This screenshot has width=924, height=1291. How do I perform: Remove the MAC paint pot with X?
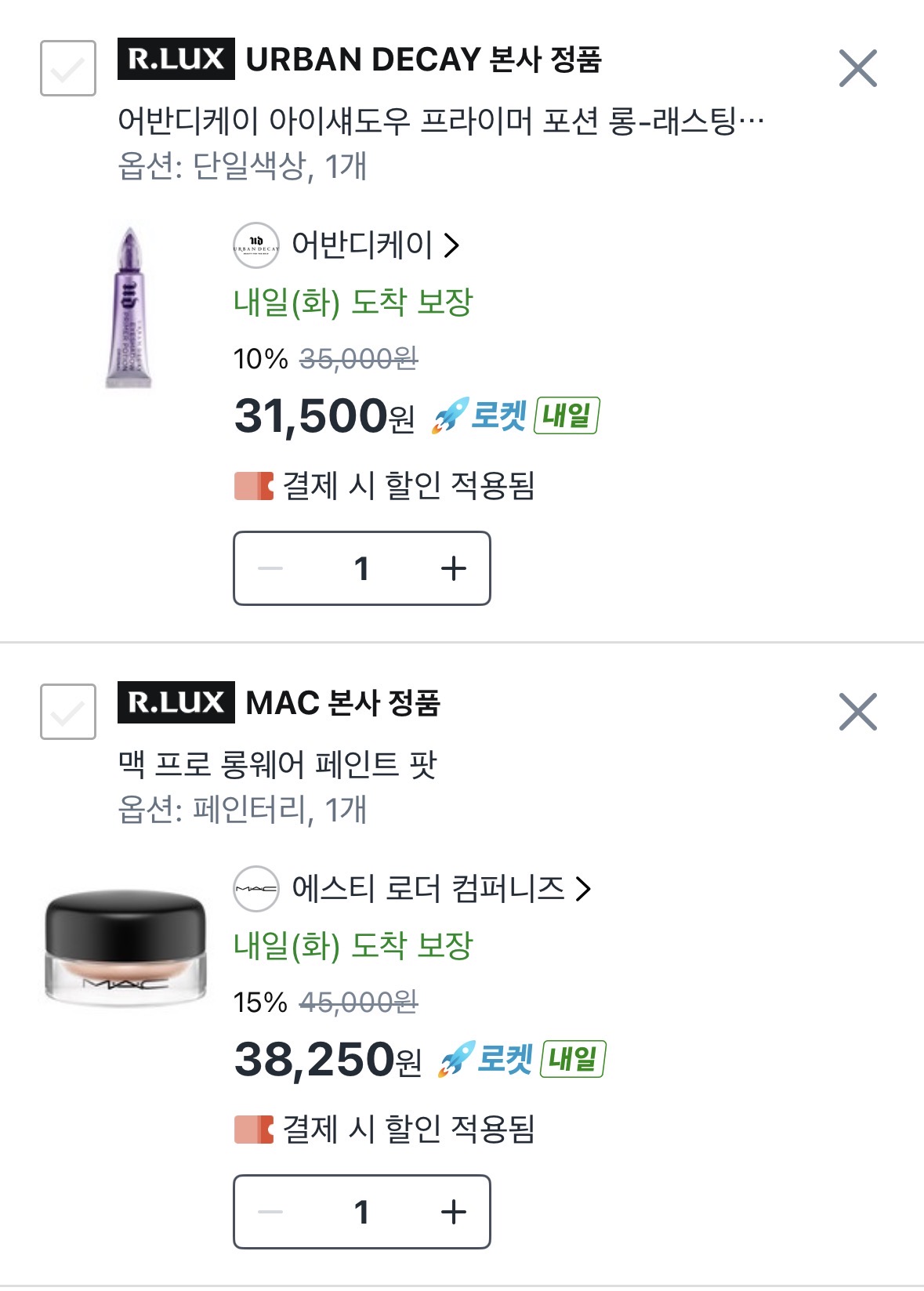point(857,712)
